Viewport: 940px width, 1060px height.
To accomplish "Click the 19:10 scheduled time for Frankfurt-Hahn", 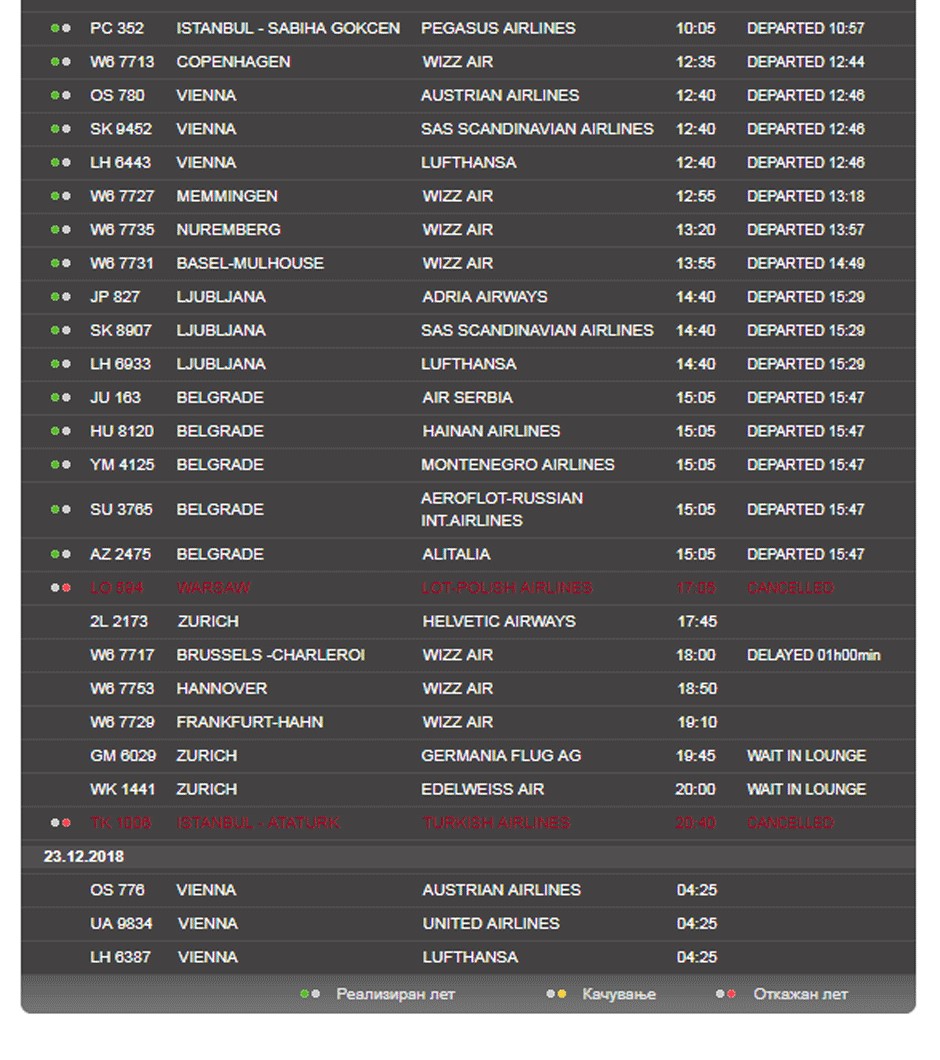I will click(x=697, y=722).
